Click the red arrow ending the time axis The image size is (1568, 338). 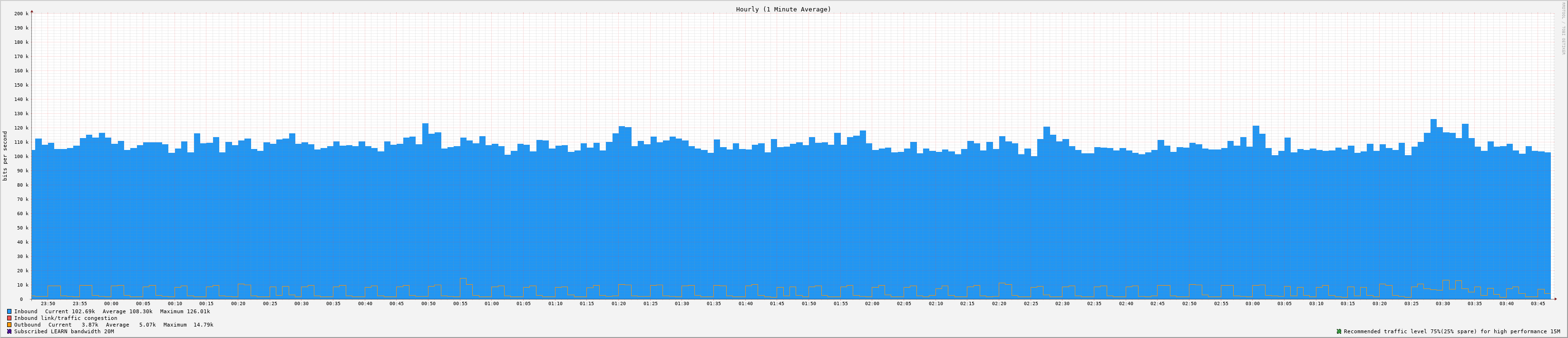(1555, 299)
